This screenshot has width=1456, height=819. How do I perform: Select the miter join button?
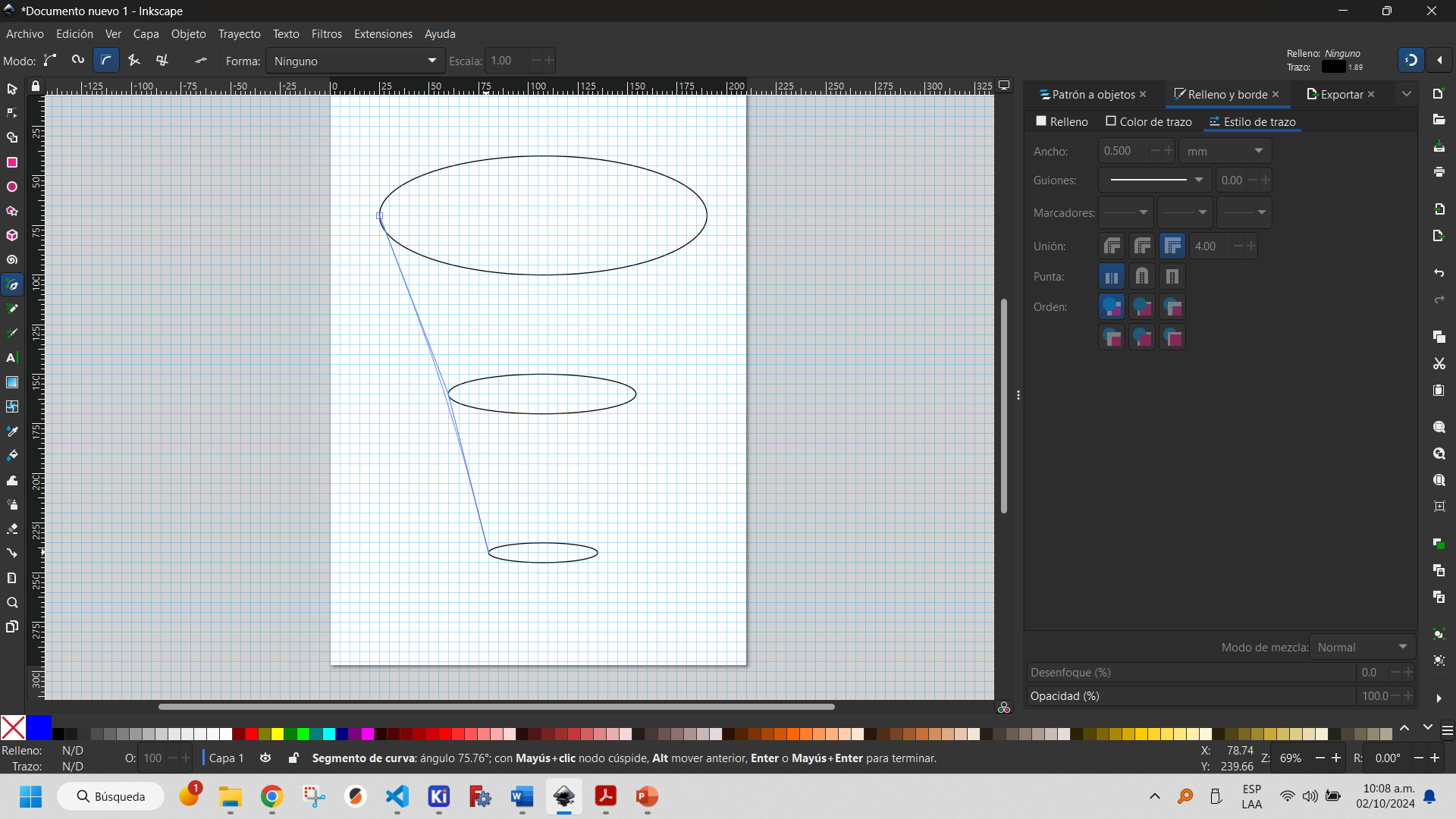click(1172, 246)
